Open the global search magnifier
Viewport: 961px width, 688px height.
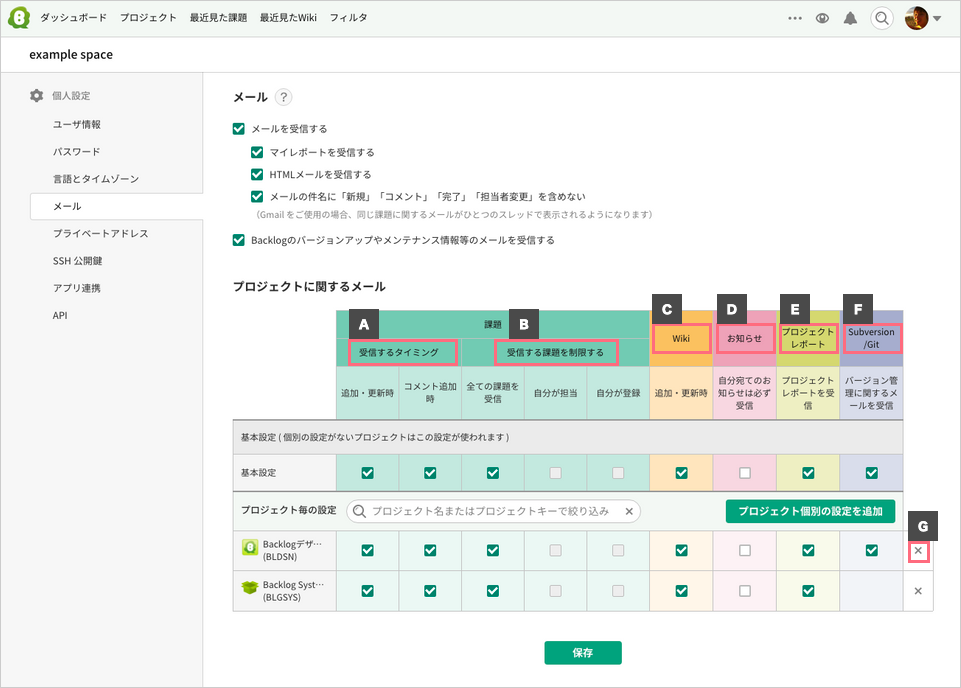coord(881,18)
